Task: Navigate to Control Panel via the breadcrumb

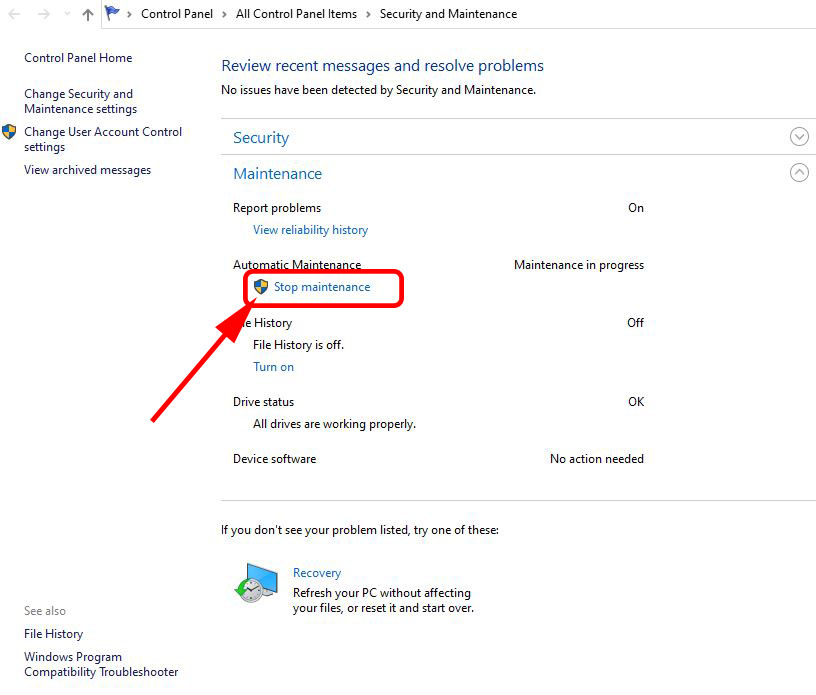Action: 177,14
